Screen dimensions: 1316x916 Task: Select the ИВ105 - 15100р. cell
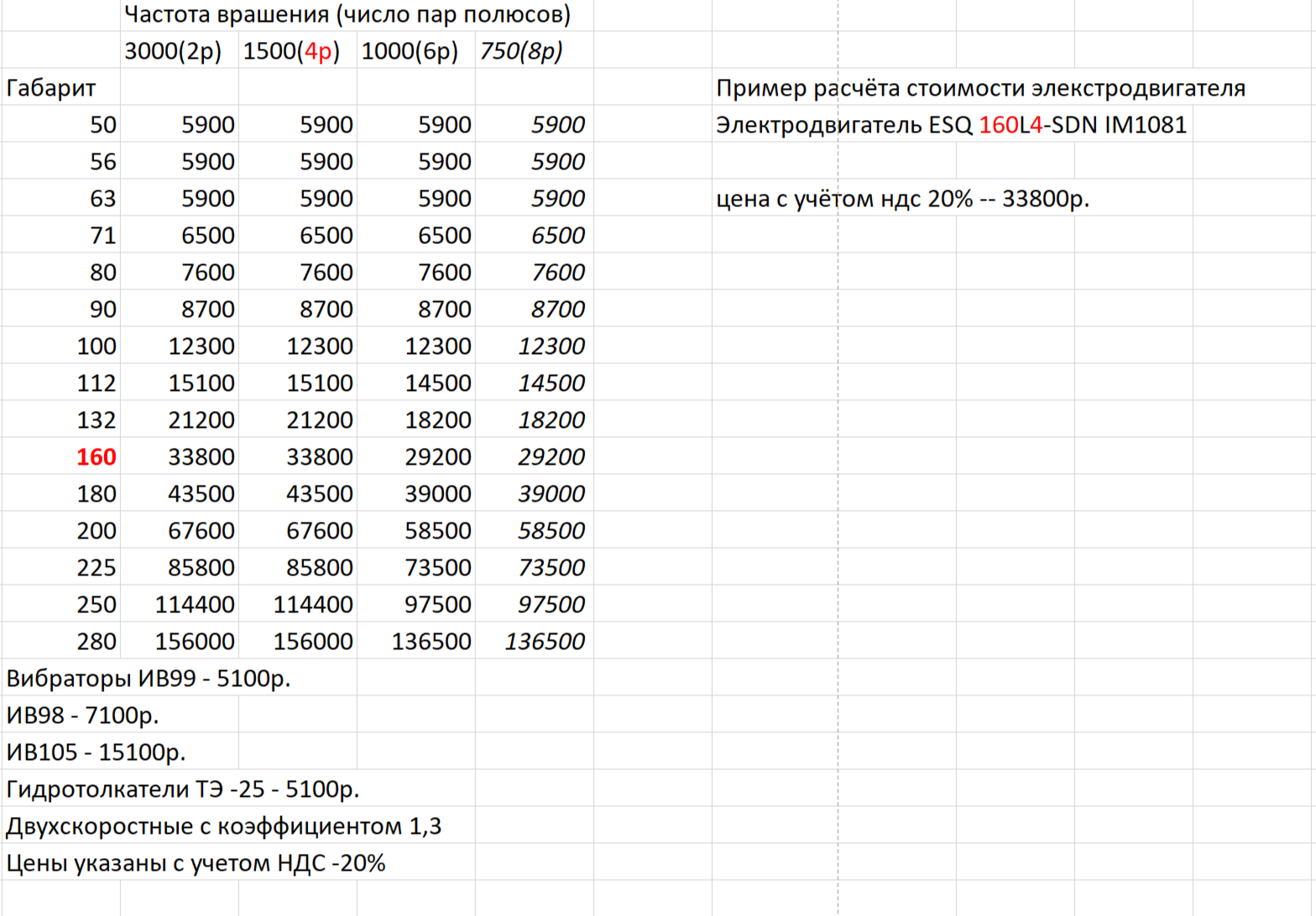tap(96, 752)
